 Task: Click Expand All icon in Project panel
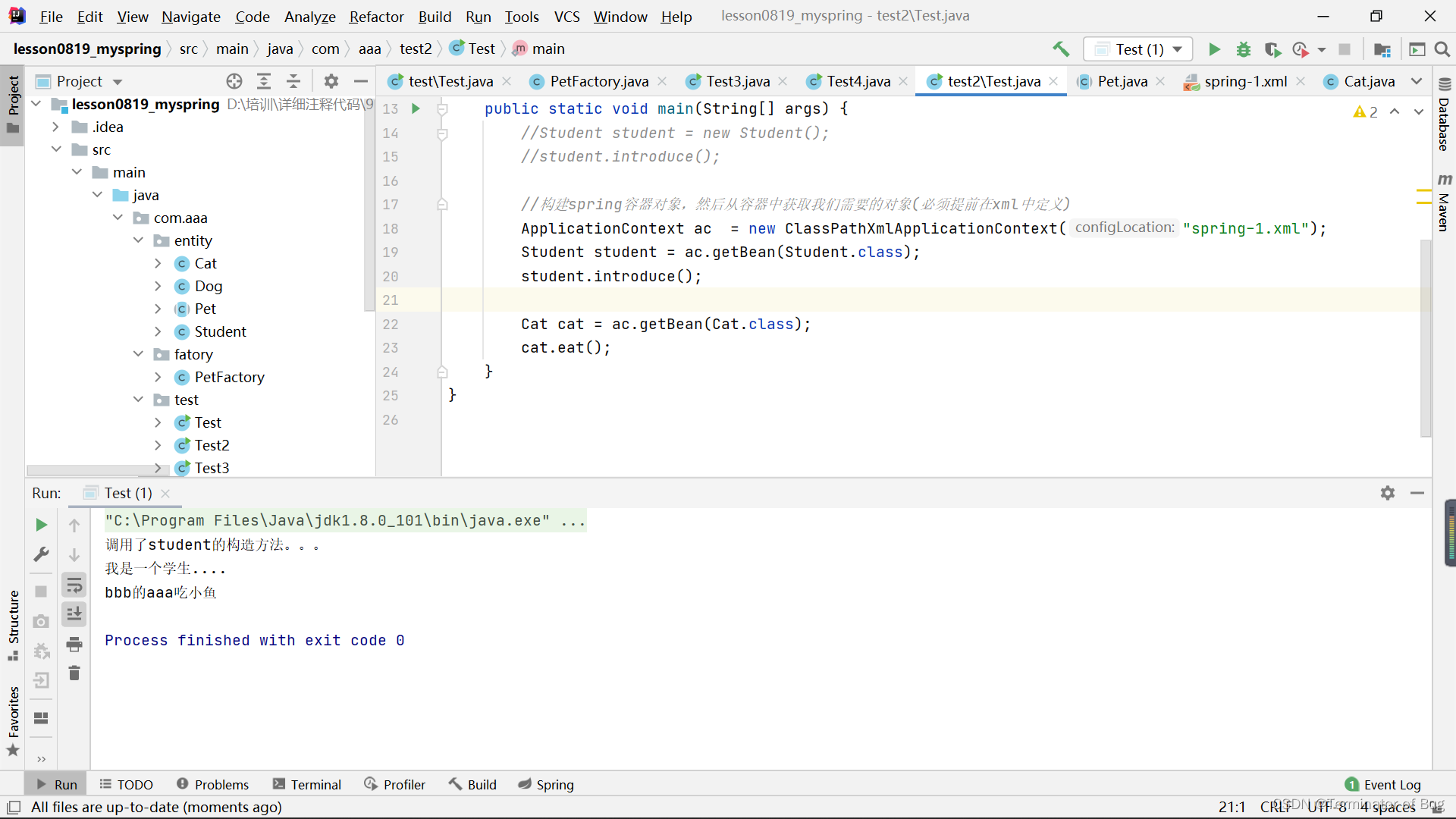264,81
